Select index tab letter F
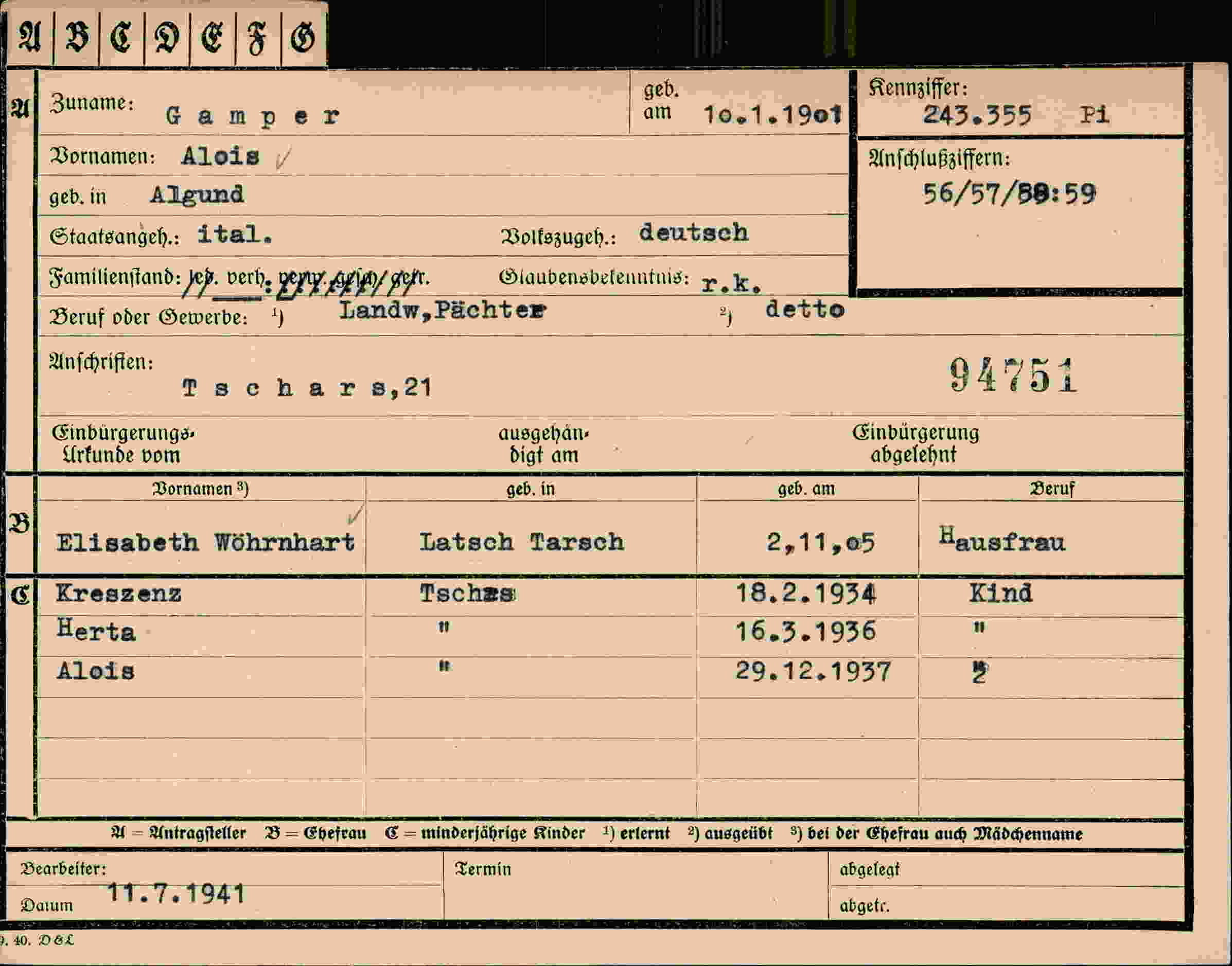Screen dimensions: 1232x966 258,39
